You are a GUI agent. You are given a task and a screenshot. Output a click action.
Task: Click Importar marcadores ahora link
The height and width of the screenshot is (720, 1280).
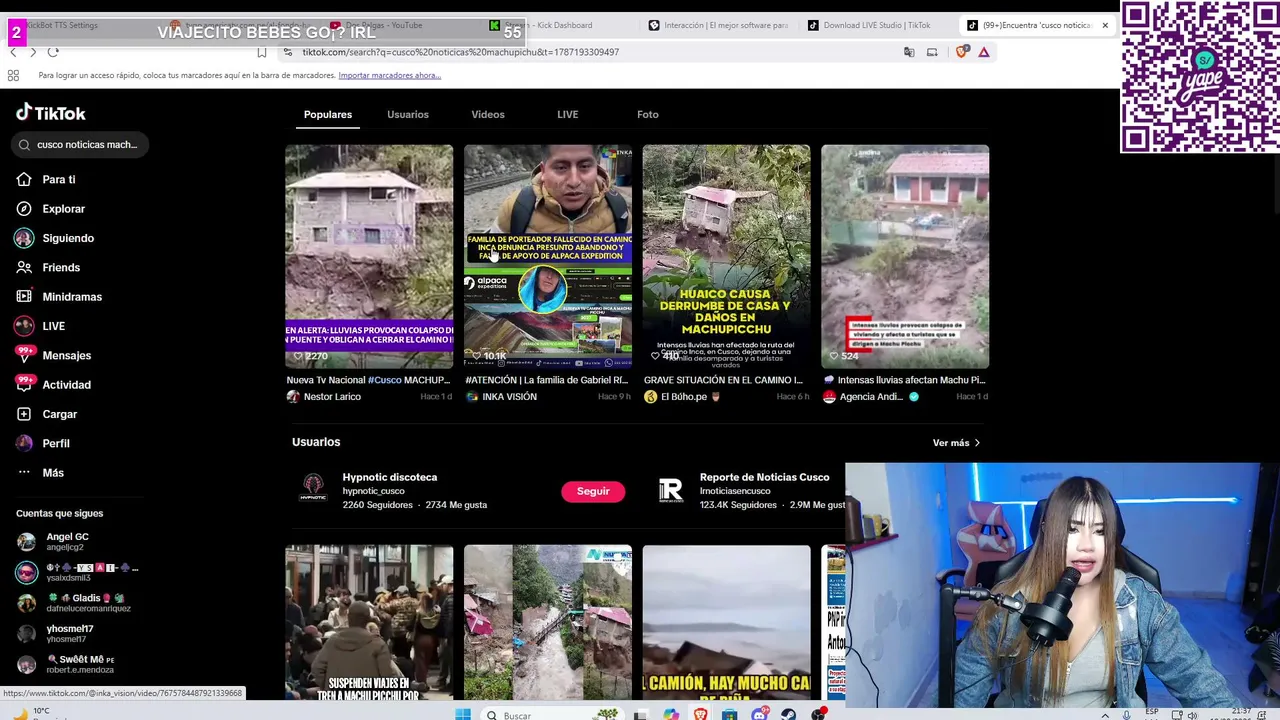pos(389,75)
